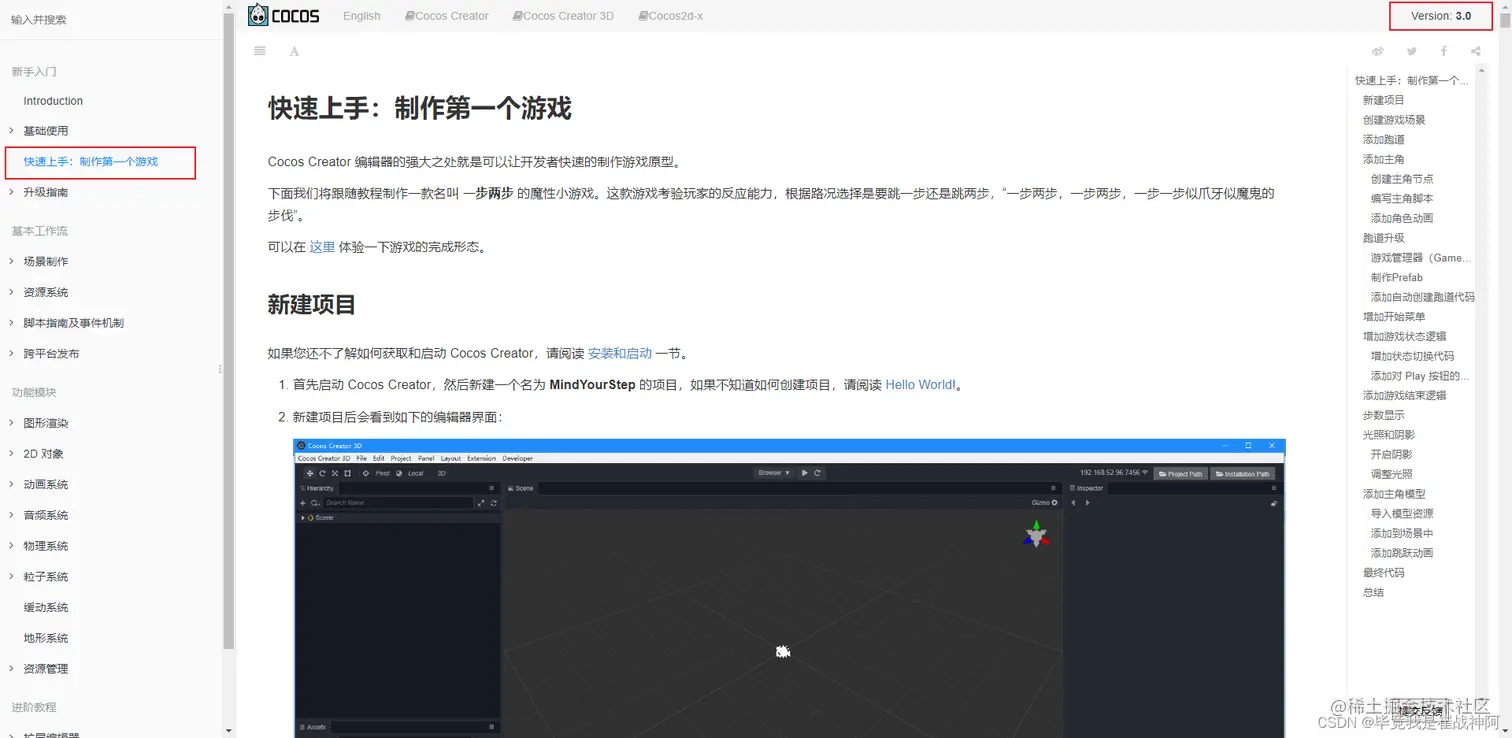Share the page via the Twitter icon

1411,51
